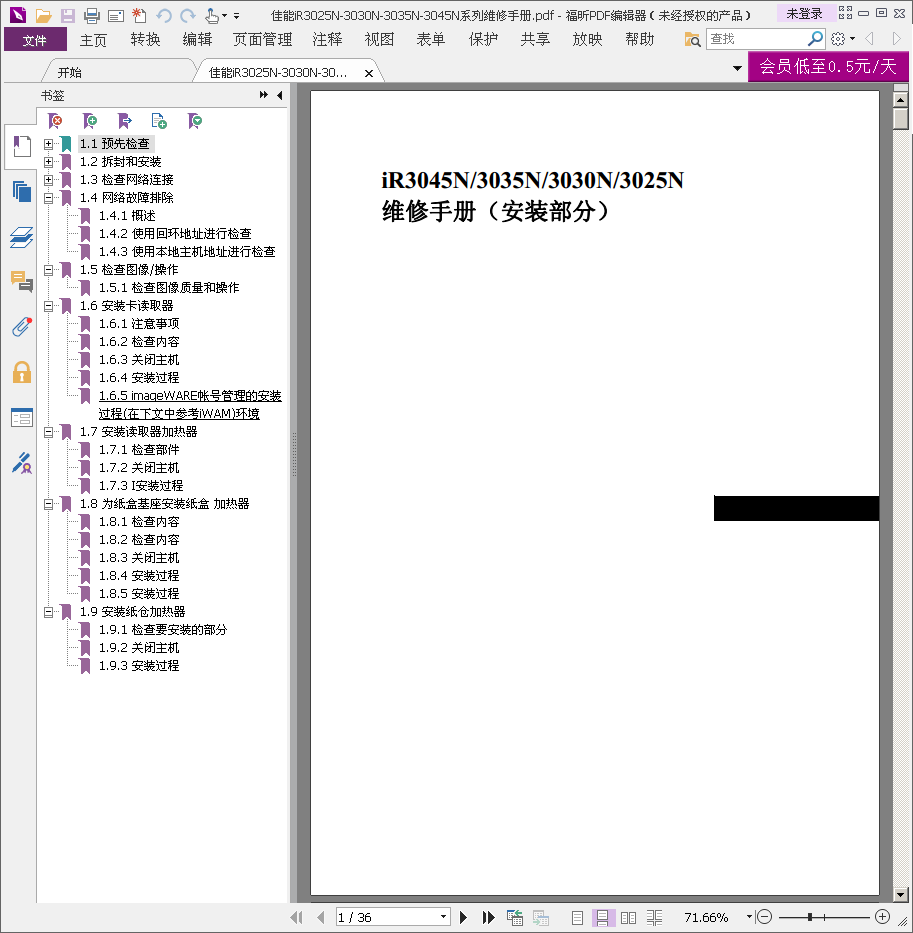913x933 pixels.
Task: Close the 佳能iR3025N document tab
Action: point(369,73)
